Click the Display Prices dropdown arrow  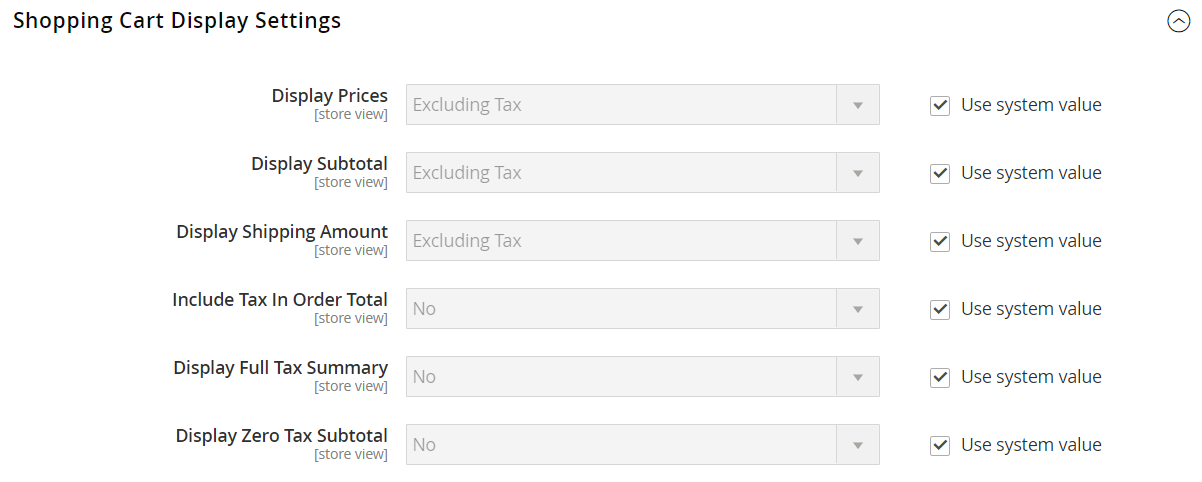pyautogui.click(x=858, y=105)
